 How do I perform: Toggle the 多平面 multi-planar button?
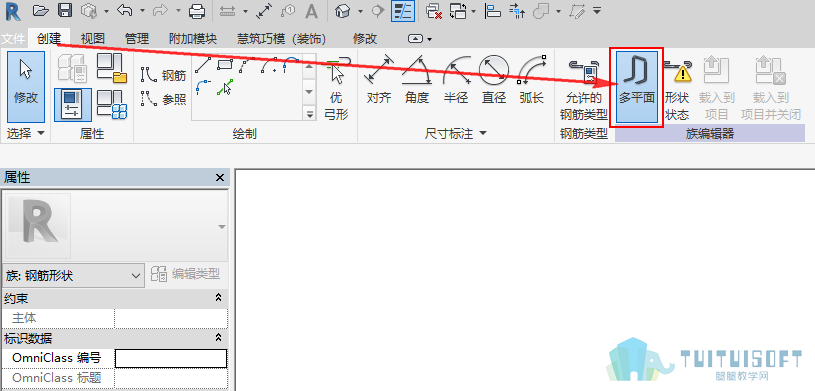point(637,87)
